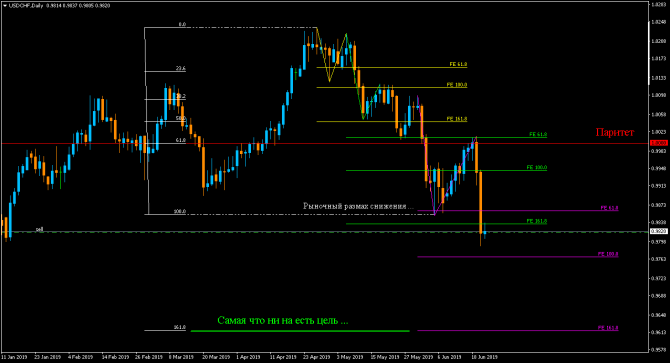This screenshot has width=670, height=363.
Task: Click the red 1.0000 price tag on axis
Action: coord(658,143)
